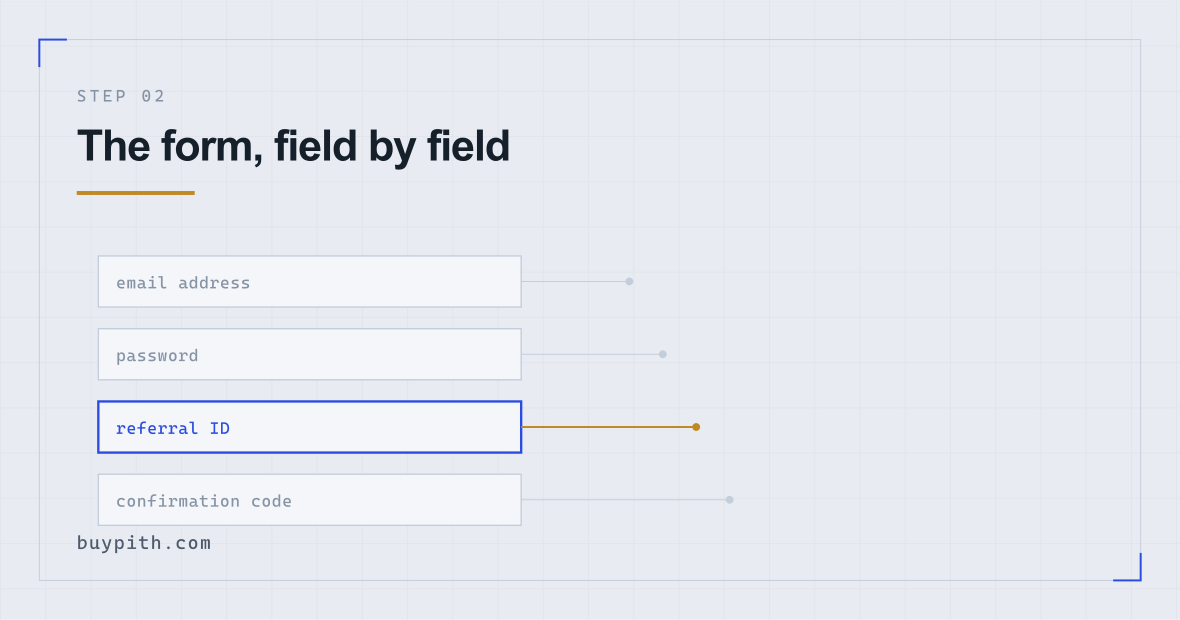This screenshot has height=620, width=1180.
Task: Click the callout dot next to confirmation code
Action: pos(729,500)
